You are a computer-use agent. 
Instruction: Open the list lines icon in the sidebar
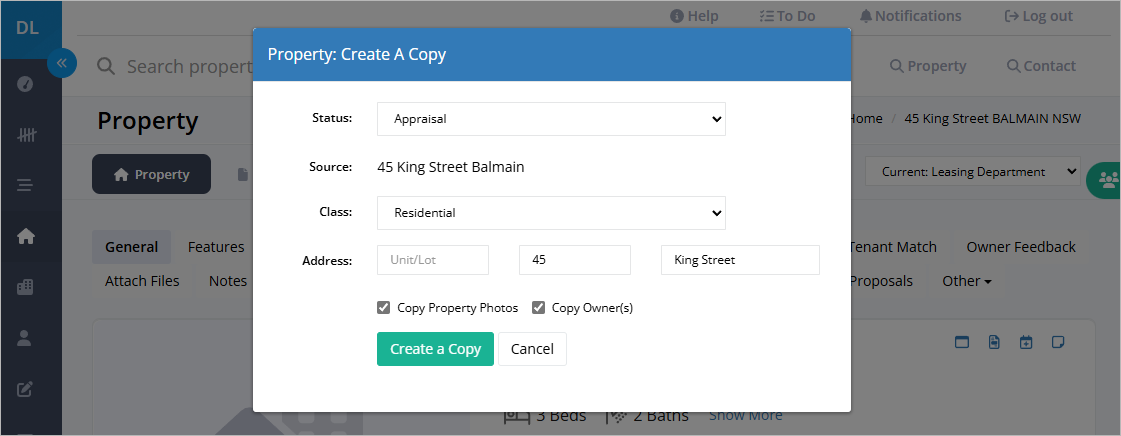pyautogui.click(x=25, y=185)
